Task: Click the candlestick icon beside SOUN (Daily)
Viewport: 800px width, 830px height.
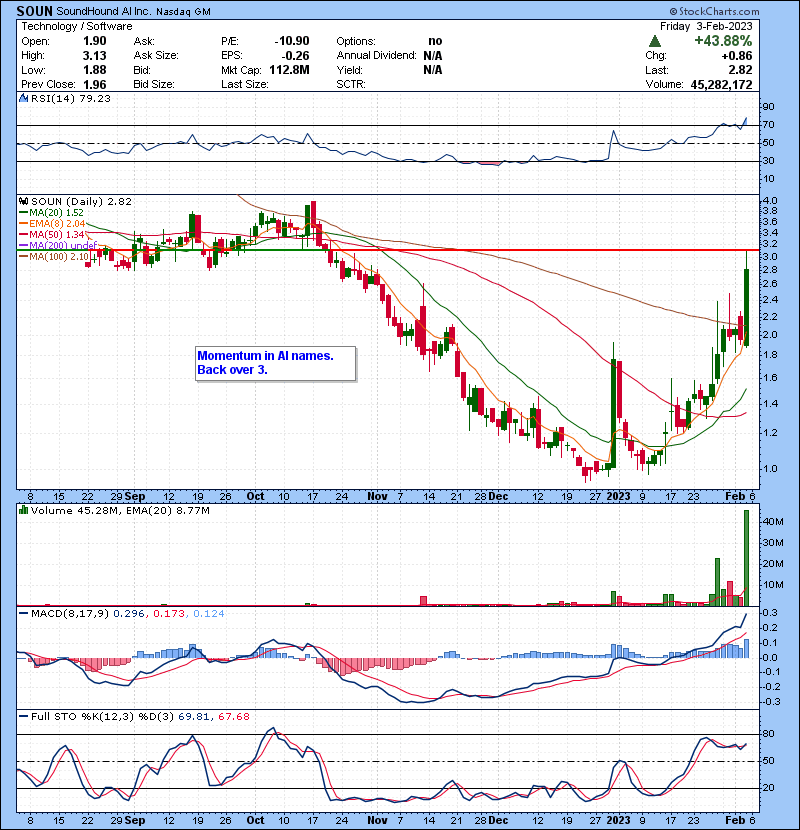Action: (23, 202)
